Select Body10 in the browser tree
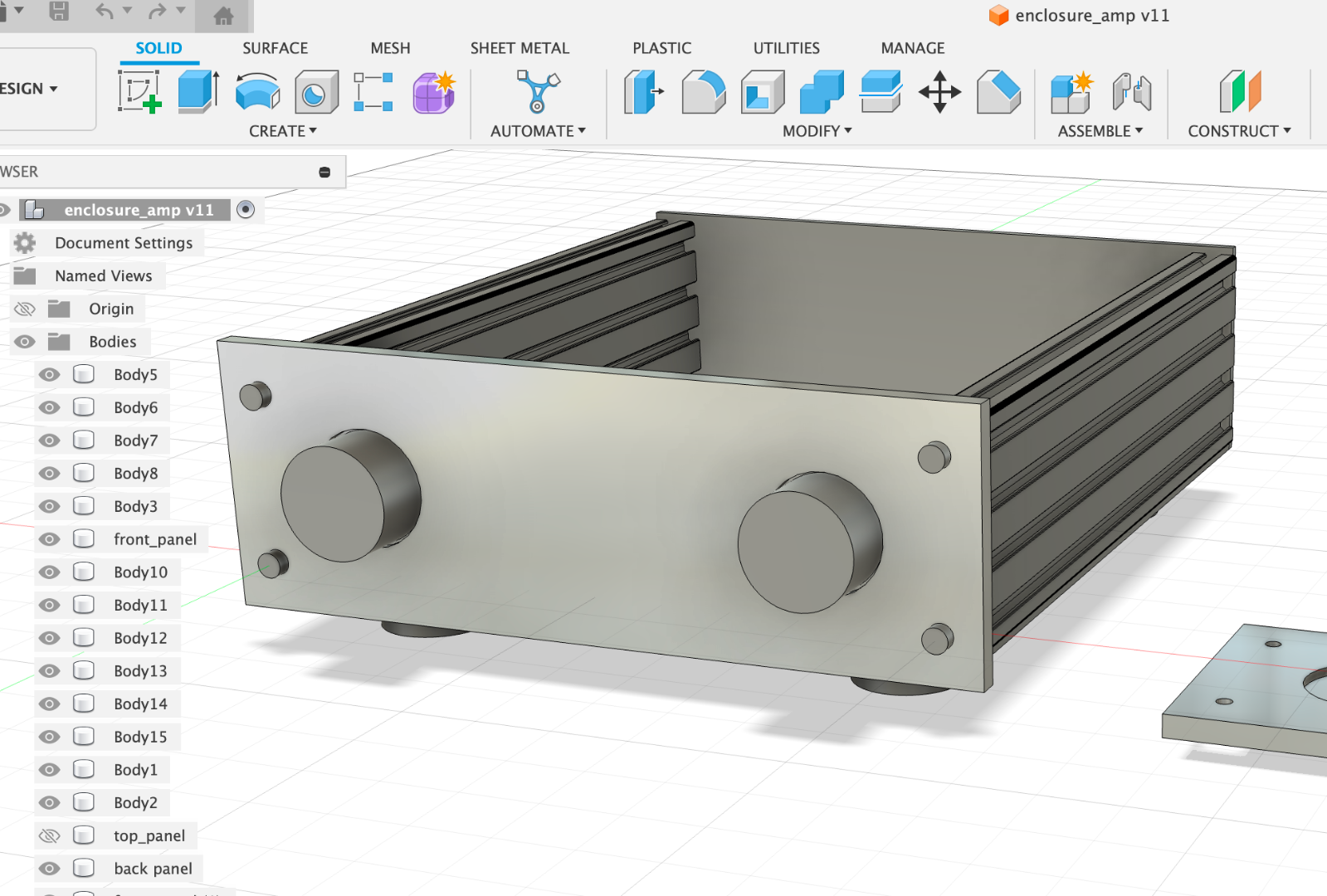1327x896 pixels. tap(140, 572)
